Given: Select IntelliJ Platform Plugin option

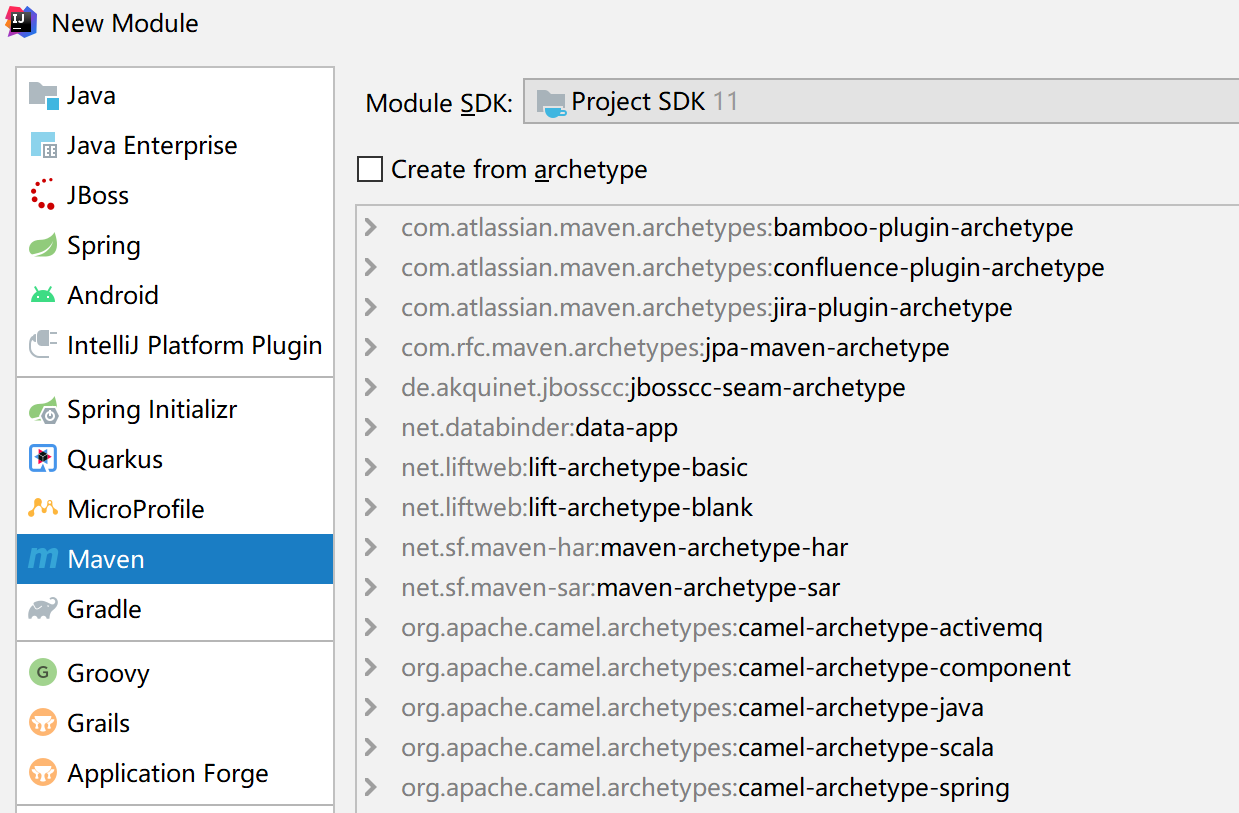Looking at the screenshot, I should [194, 346].
